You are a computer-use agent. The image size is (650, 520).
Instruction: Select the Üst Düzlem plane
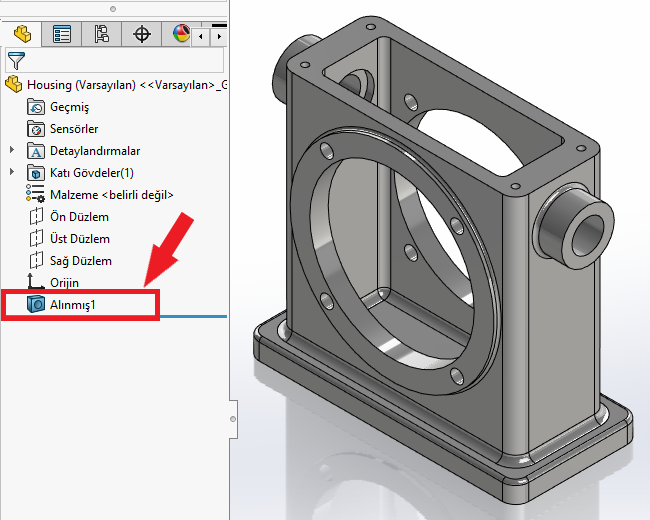(79, 239)
